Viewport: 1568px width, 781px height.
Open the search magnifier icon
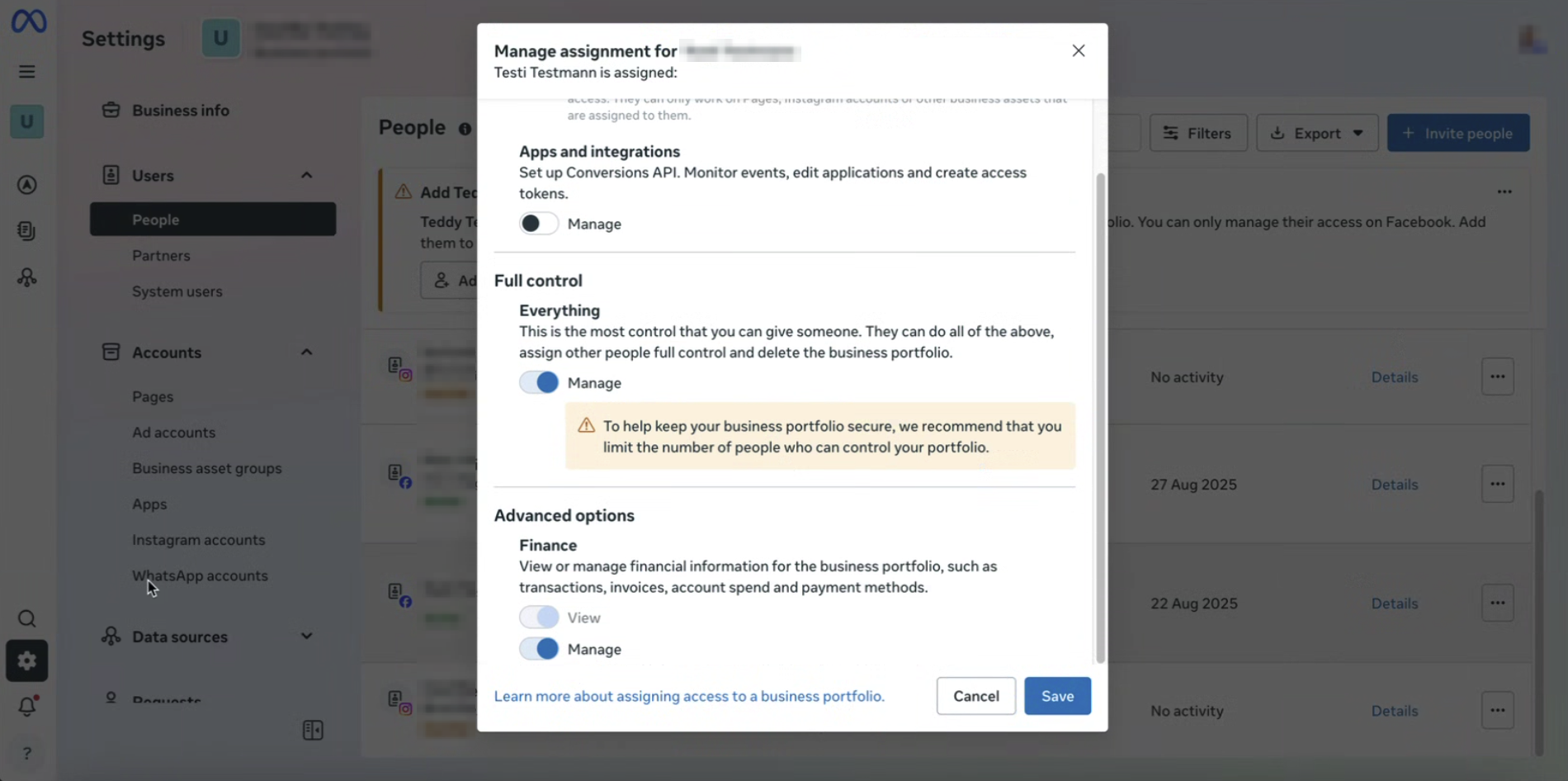(x=27, y=618)
